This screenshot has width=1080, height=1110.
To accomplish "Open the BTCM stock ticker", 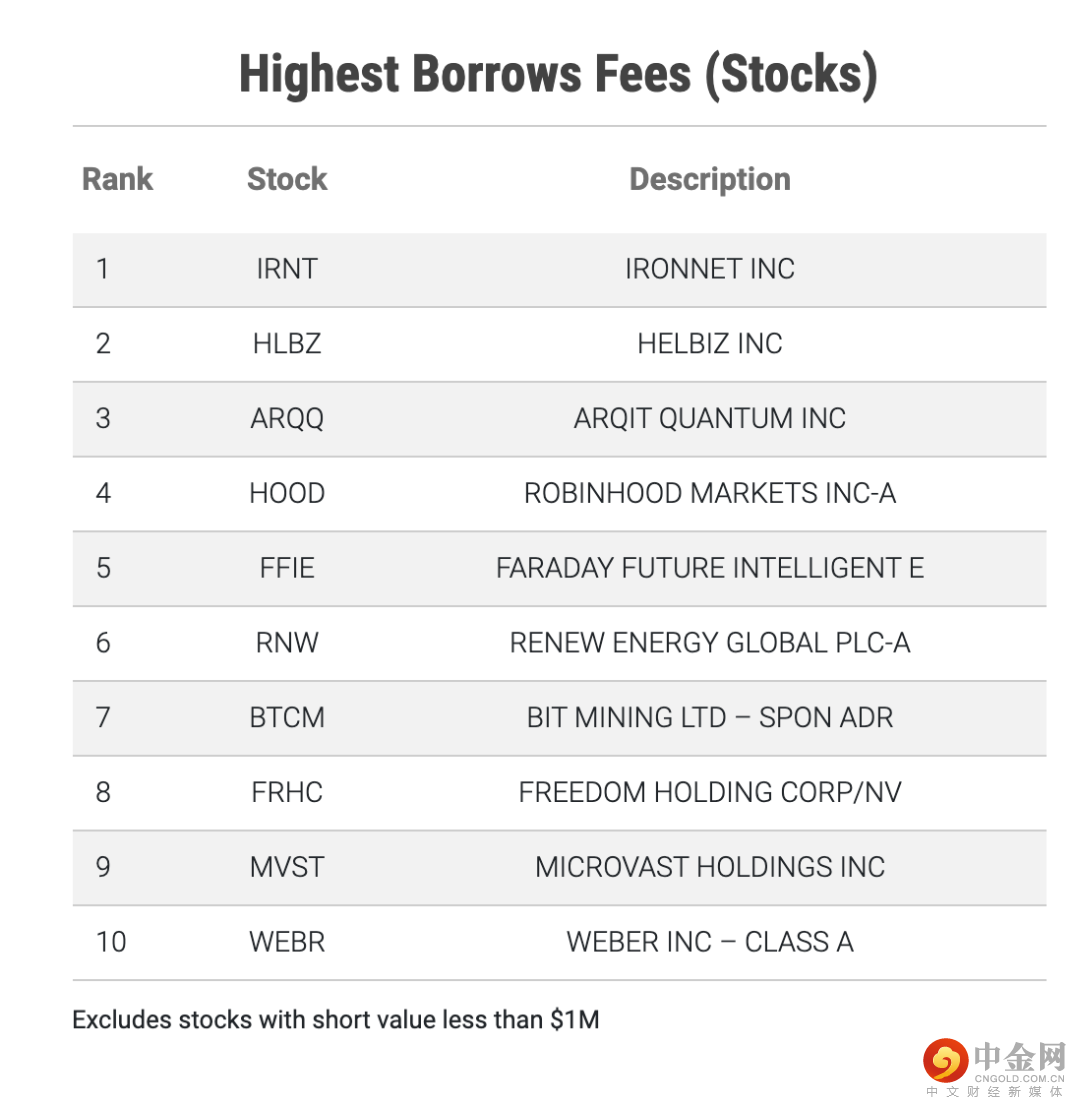I will click(x=287, y=717).
